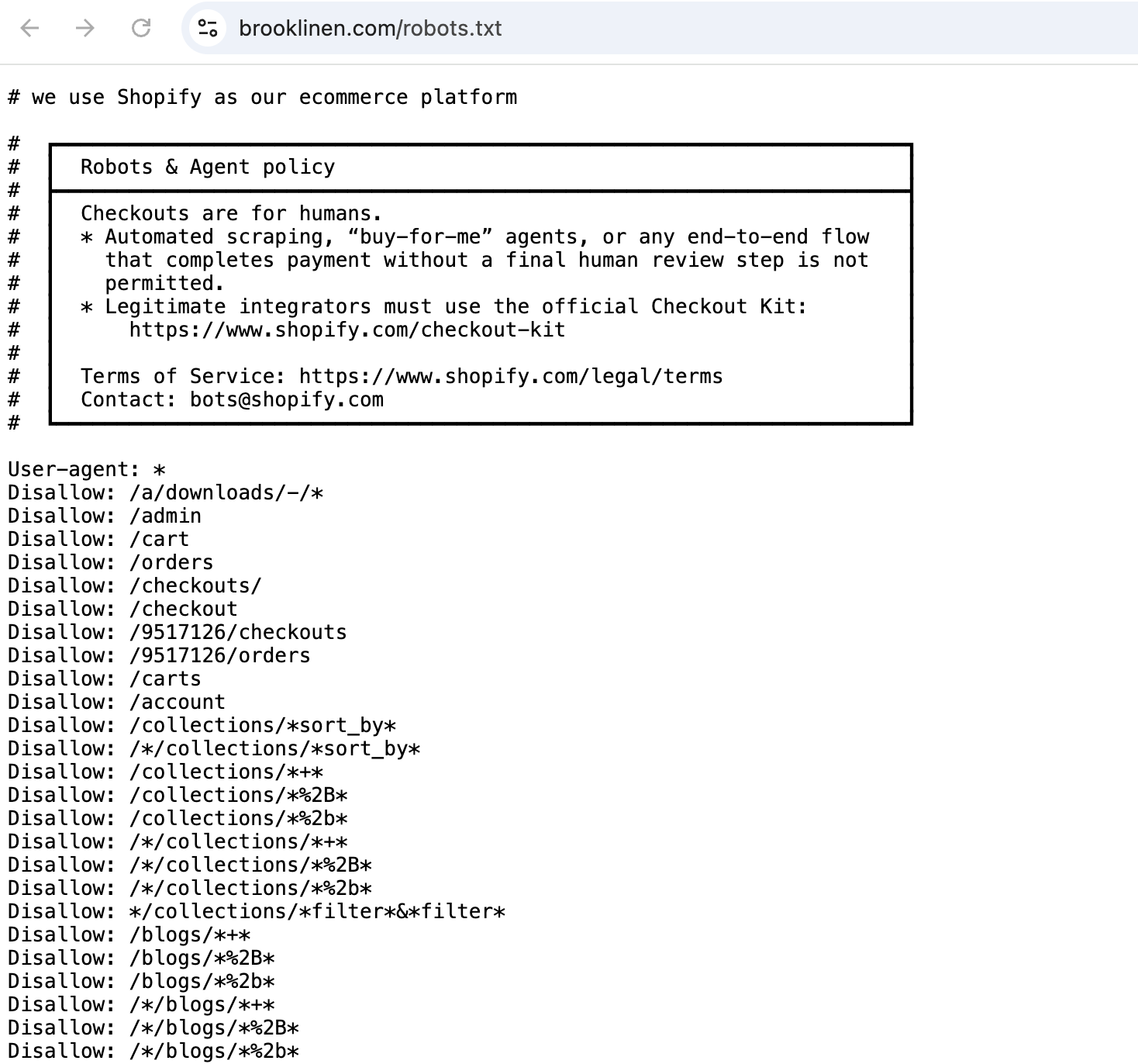
Task: Reload the robots.txt page
Action: point(141,29)
